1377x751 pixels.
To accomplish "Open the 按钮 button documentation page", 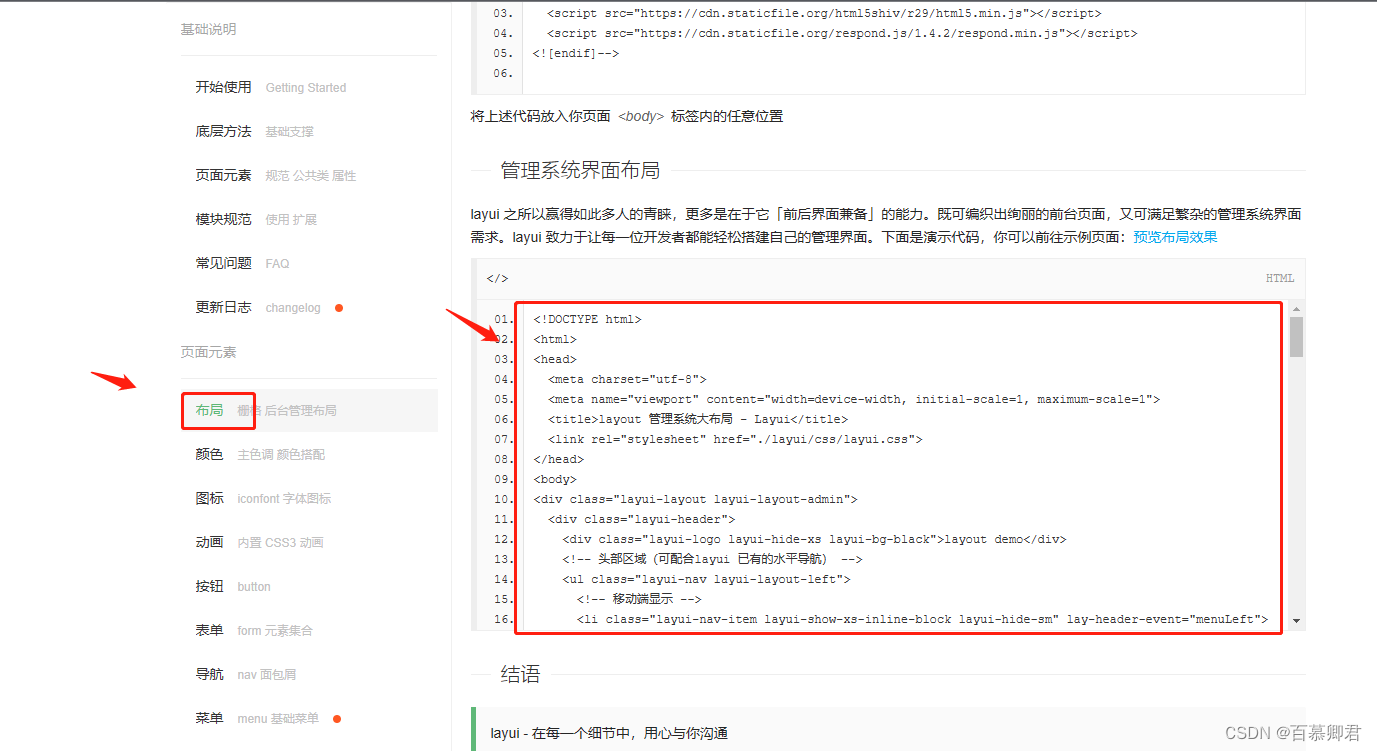I will click(209, 586).
